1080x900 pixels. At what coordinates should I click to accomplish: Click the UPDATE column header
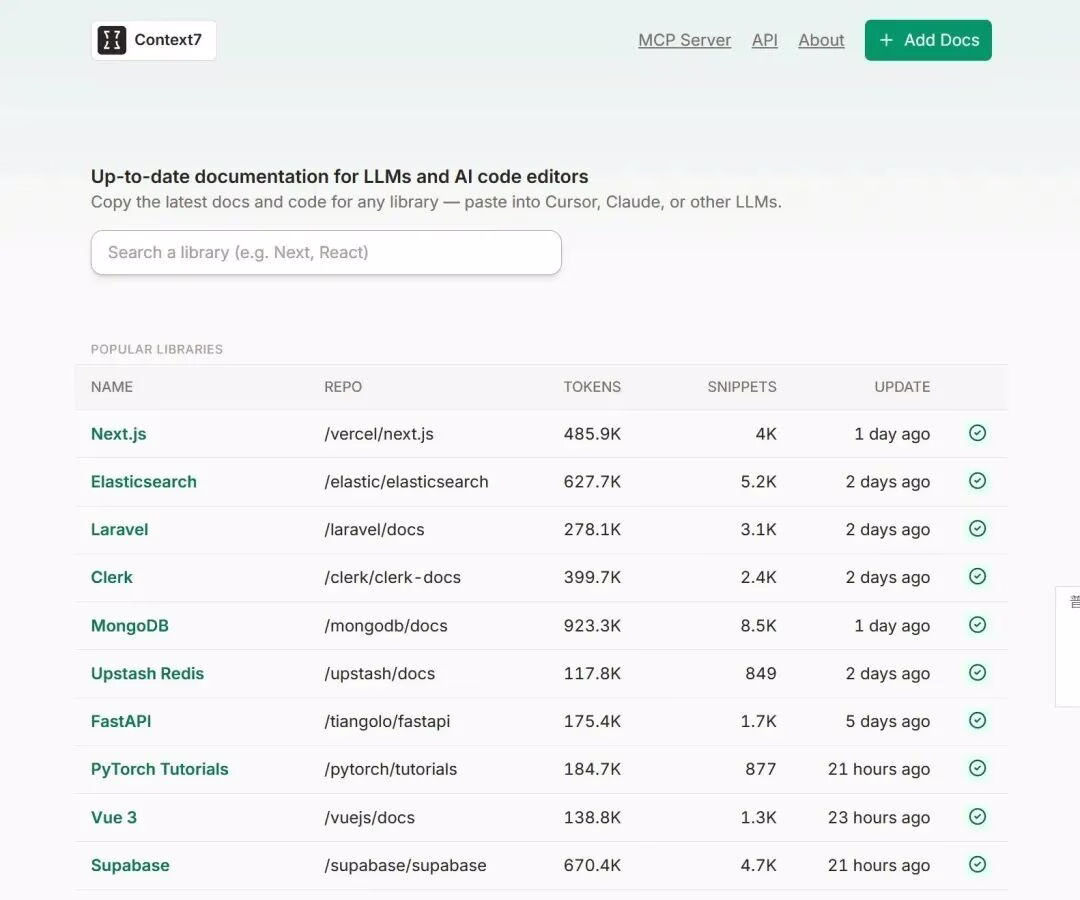pos(902,387)
